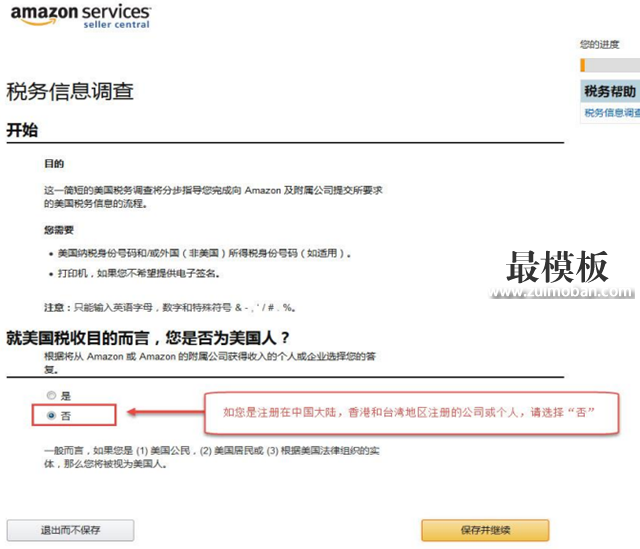
Task: Click the 您的进度 label
Action: pos(600,44)
